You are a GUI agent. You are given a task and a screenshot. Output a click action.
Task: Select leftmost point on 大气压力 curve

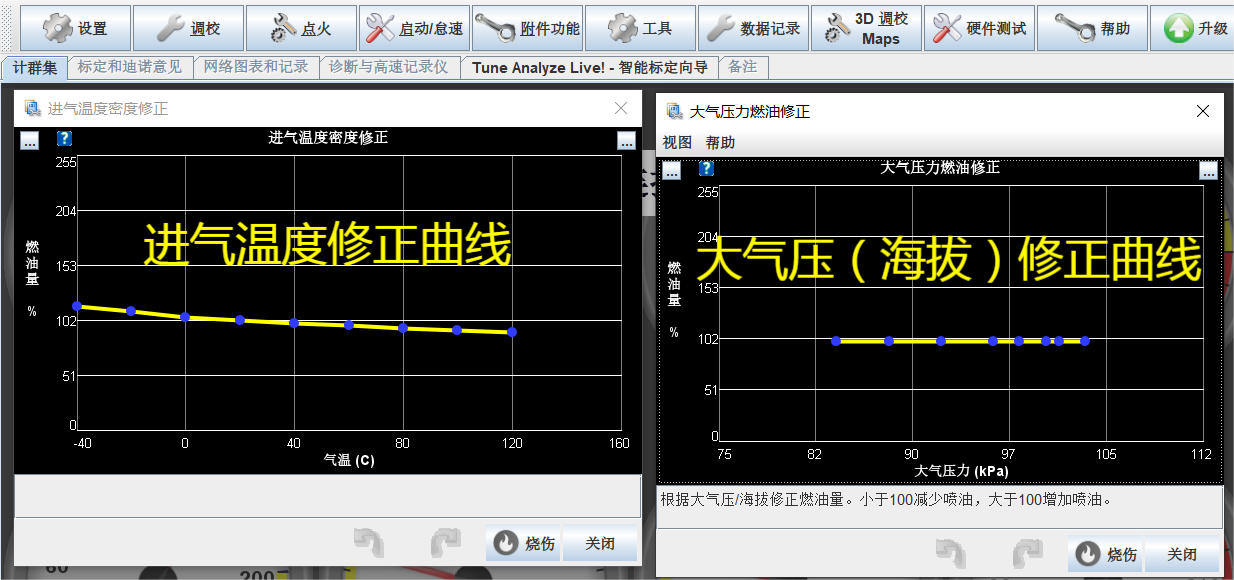(836, 341)
